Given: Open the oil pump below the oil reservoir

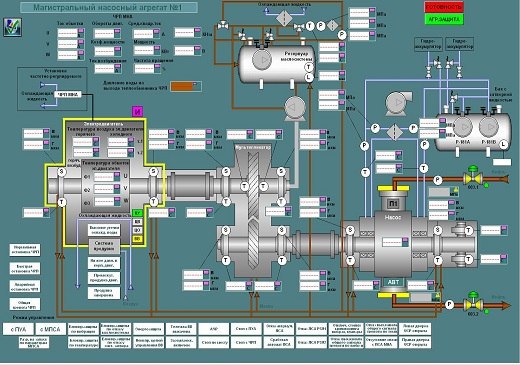Looking at the screenshot, I should (x=295, y=108).
